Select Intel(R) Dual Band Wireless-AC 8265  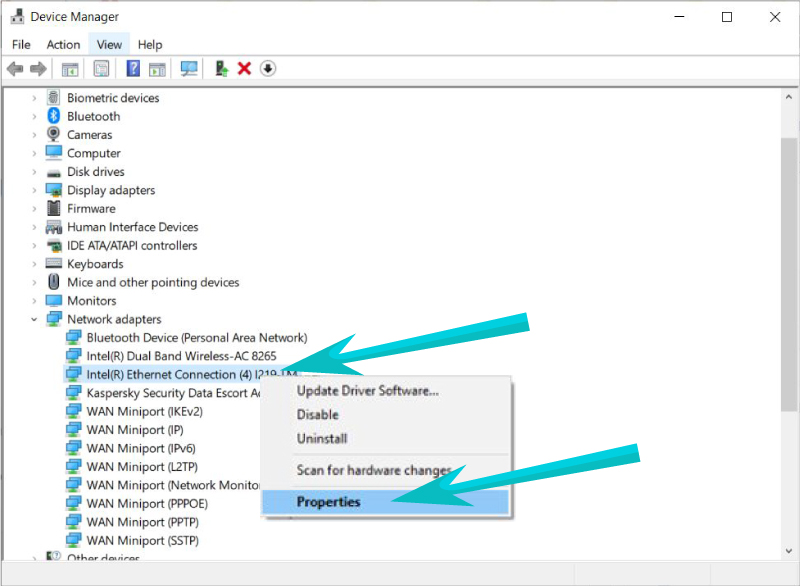181,356
